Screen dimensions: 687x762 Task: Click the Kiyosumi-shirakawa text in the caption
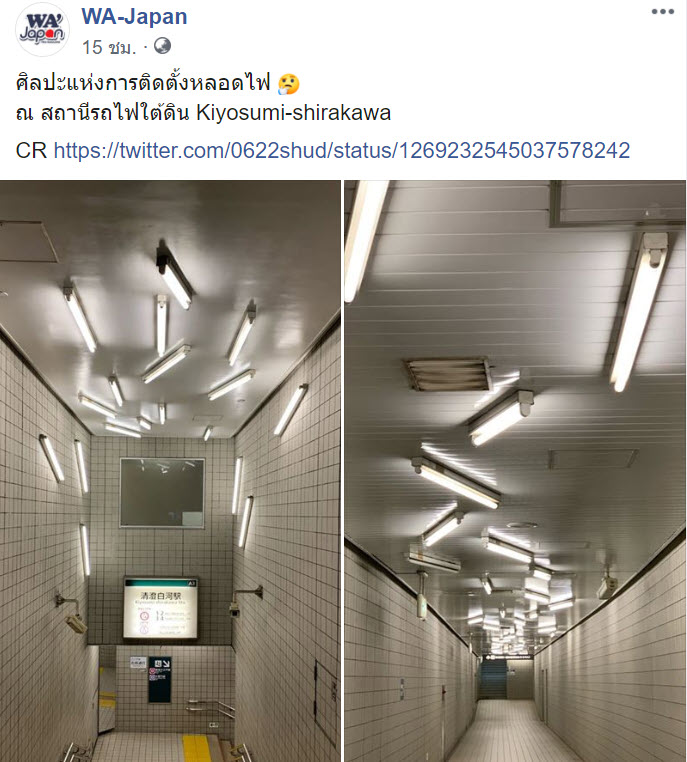coord(293,113)
